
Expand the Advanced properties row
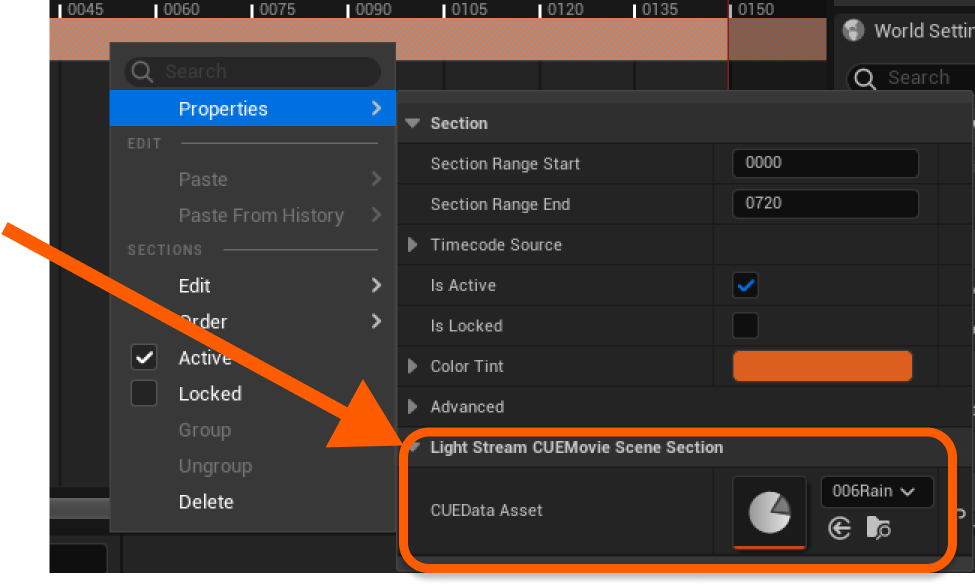(412, 407)
